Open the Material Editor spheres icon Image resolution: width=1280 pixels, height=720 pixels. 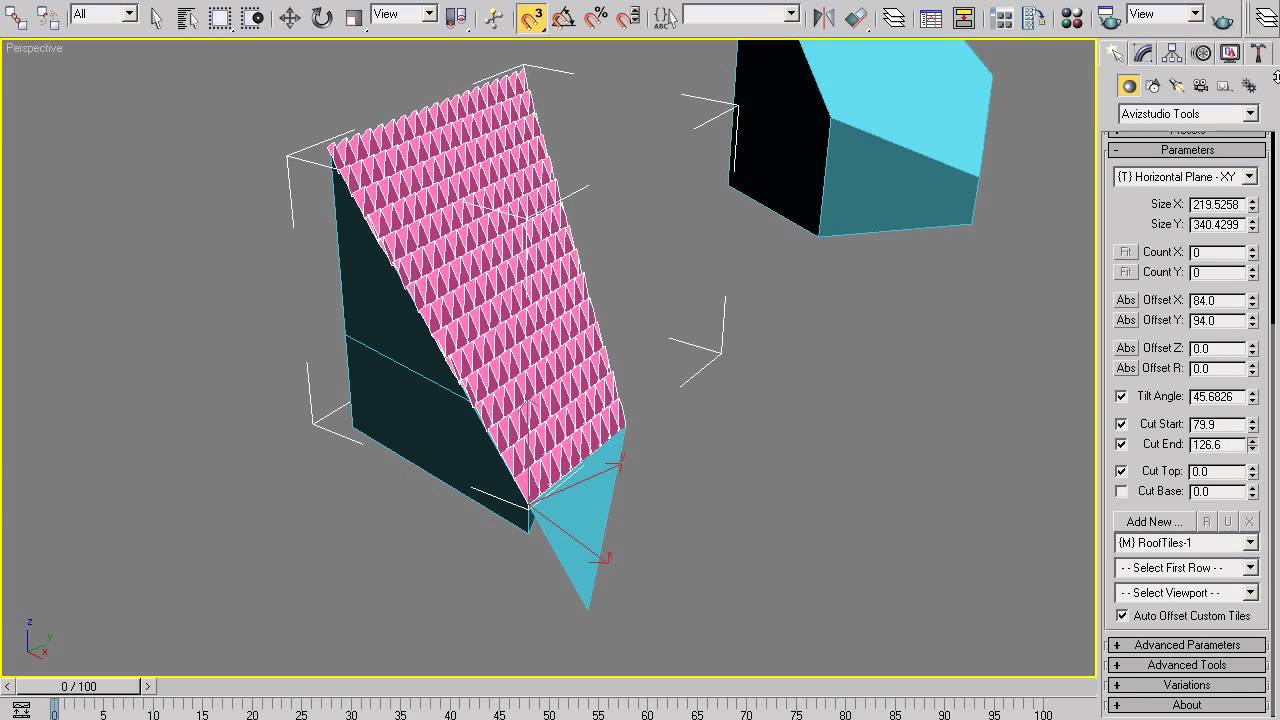(1072, 17)
